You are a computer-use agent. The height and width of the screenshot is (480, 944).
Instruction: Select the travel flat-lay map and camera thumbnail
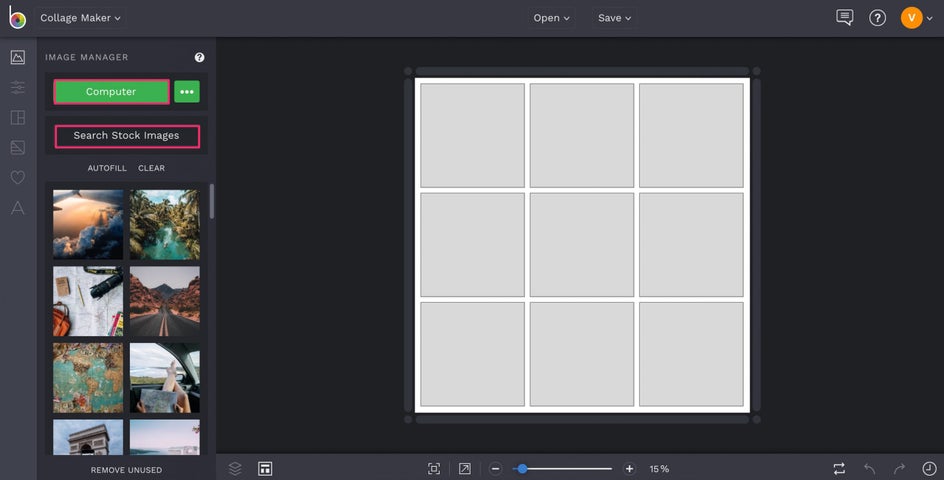88,301
